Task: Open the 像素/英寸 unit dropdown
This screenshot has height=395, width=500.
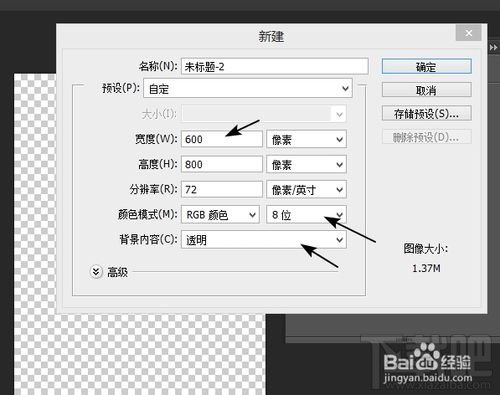Action: tap(306, 190)
